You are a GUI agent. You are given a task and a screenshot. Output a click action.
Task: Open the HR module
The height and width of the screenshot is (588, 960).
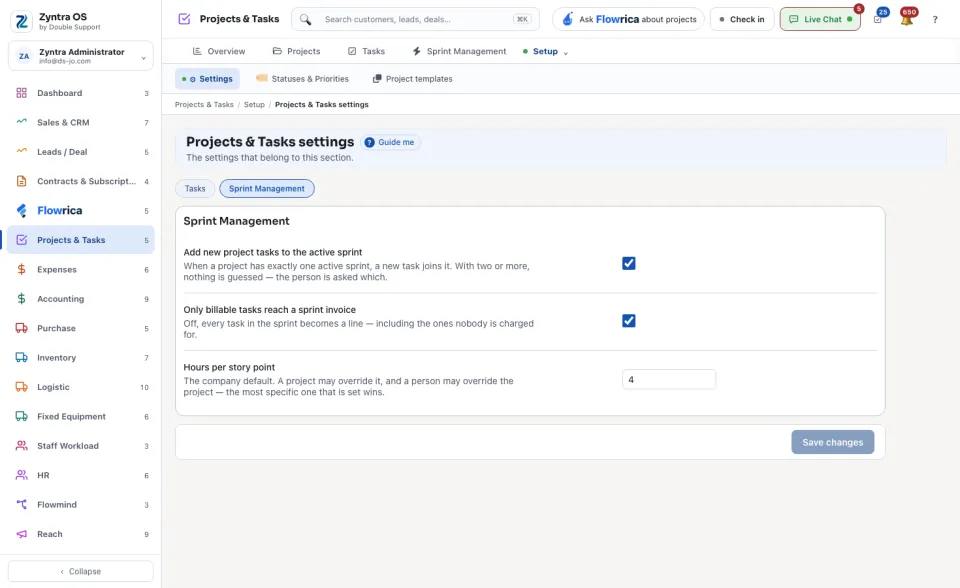(x=81, y=475)
